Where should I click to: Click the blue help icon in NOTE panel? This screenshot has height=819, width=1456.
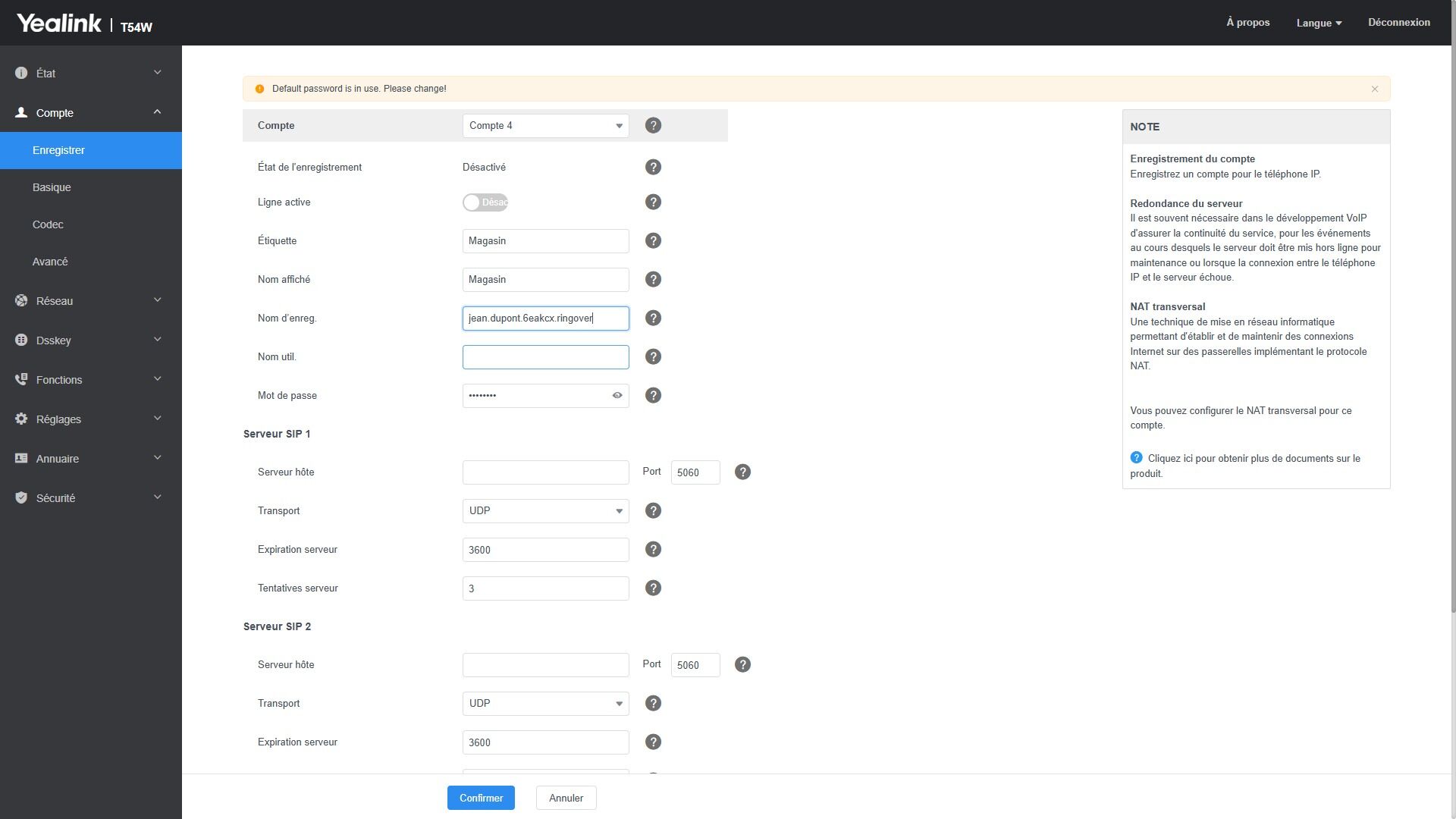pyautogui.click(x=1136, y=457)
